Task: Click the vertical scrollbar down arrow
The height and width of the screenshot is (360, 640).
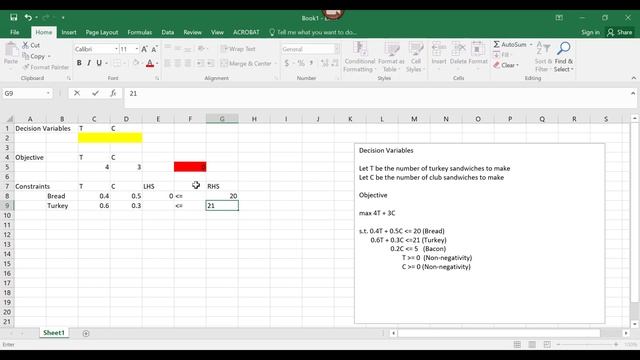Action: [x=635, y=324]
